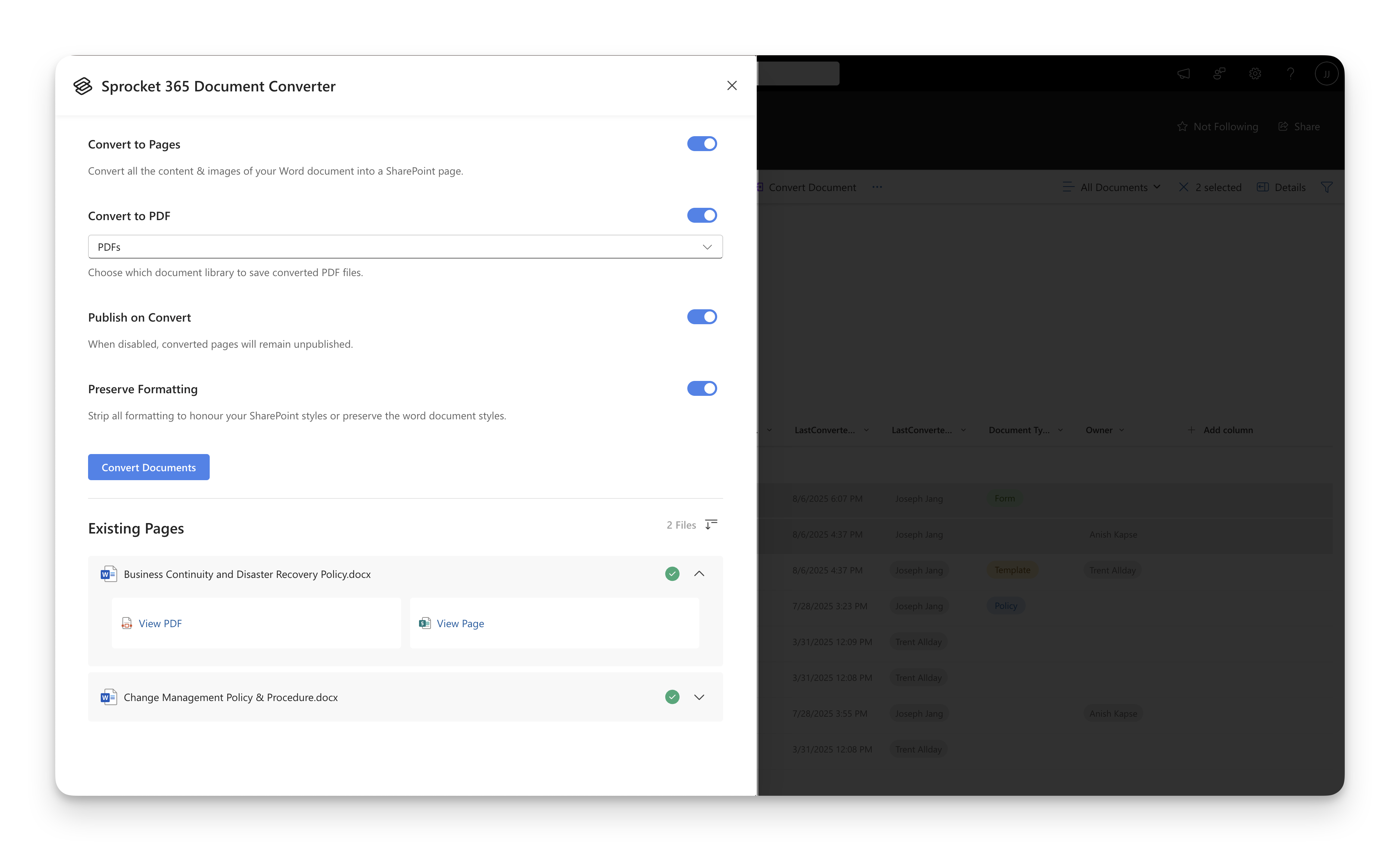Open the View Page link
The image size is (1400, 851).
[x=460, y=623]
